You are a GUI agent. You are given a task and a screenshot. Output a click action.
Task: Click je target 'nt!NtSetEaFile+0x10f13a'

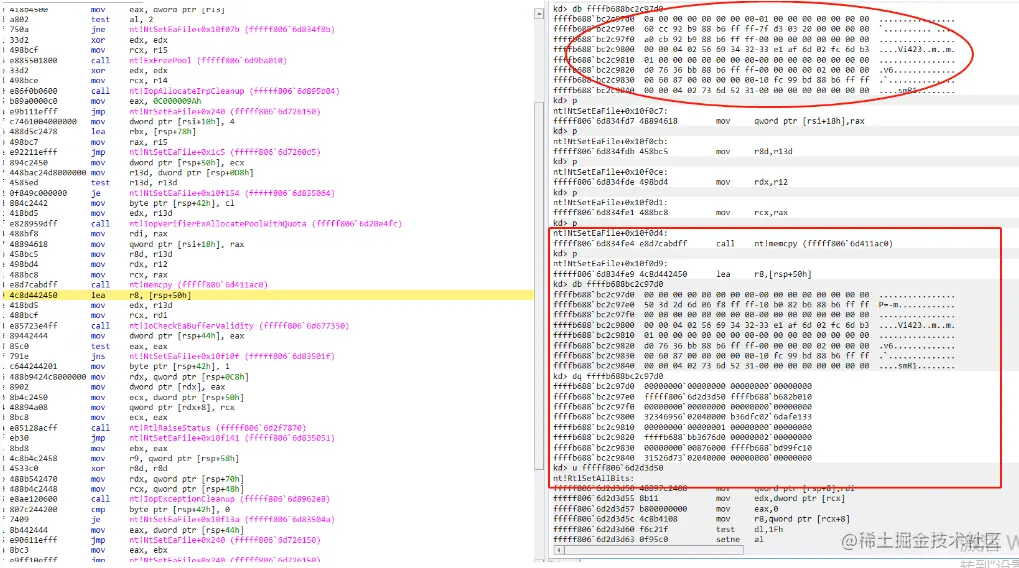tap(231, 520)
